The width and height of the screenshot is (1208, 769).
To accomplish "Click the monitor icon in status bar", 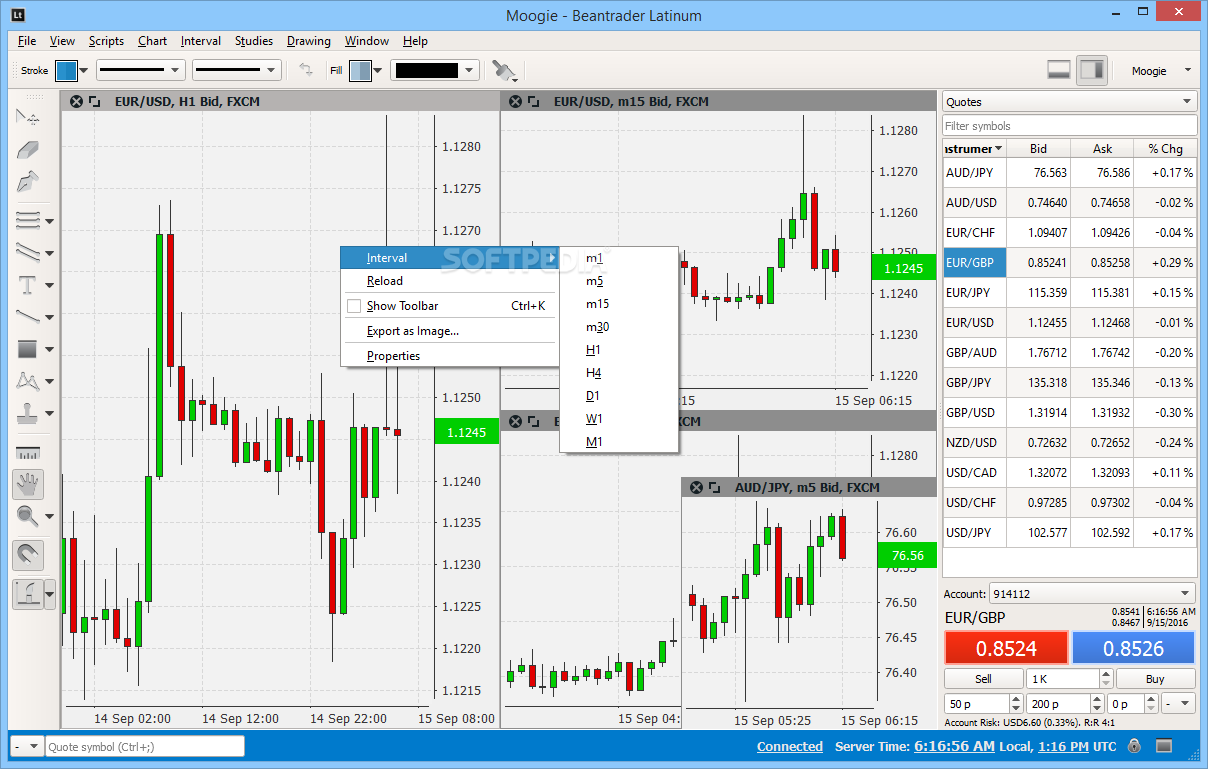I will (1164, 746).
